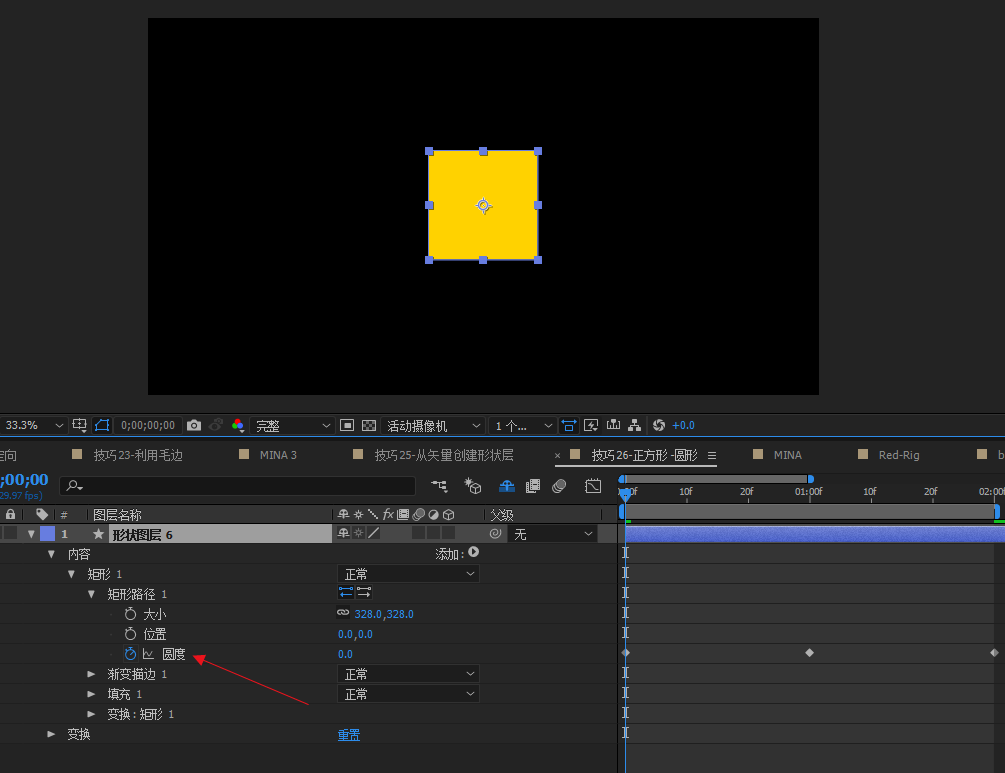Click the lock column header icon

tap(10, 514)
